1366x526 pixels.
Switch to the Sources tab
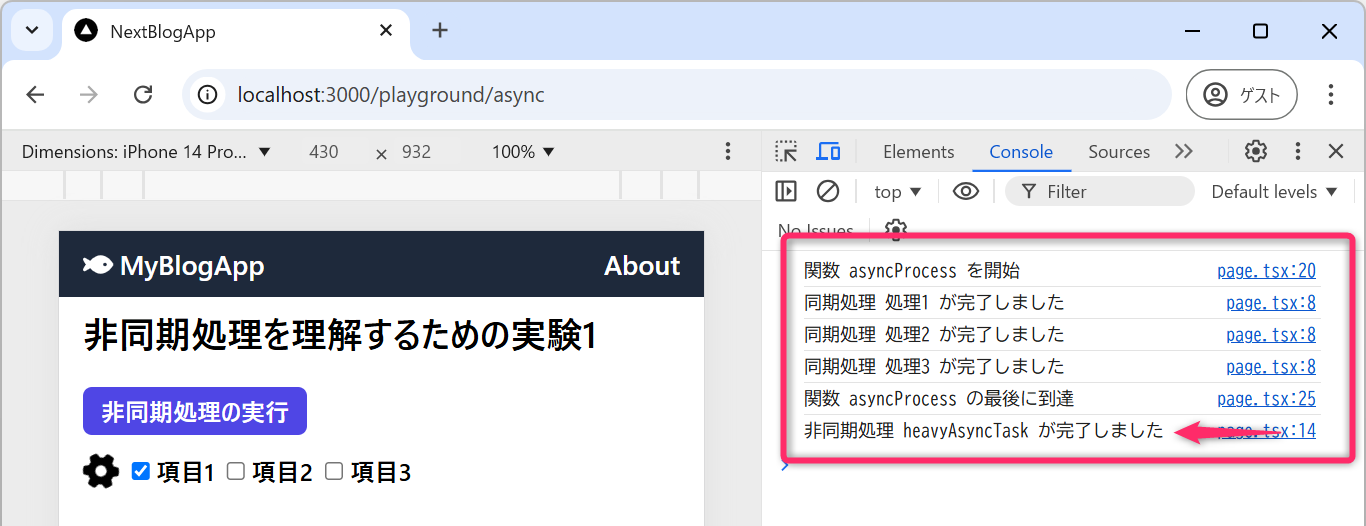coord(1118,152)
